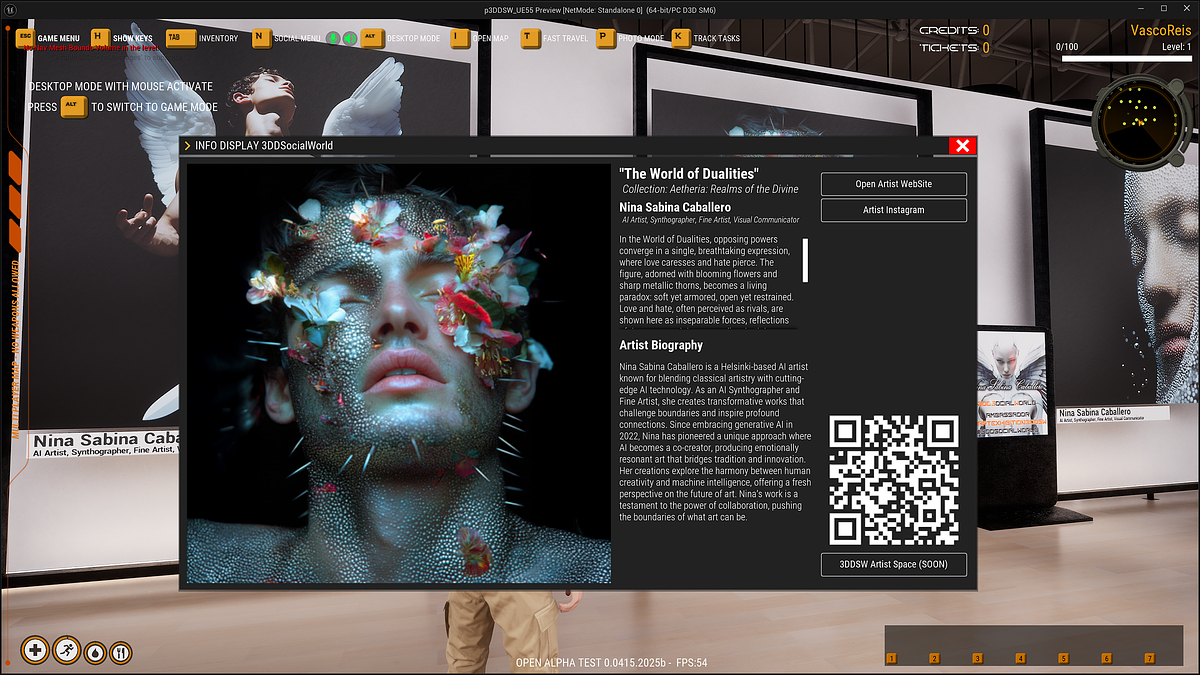
Task: Close the Info Display window
Action: 962,146
